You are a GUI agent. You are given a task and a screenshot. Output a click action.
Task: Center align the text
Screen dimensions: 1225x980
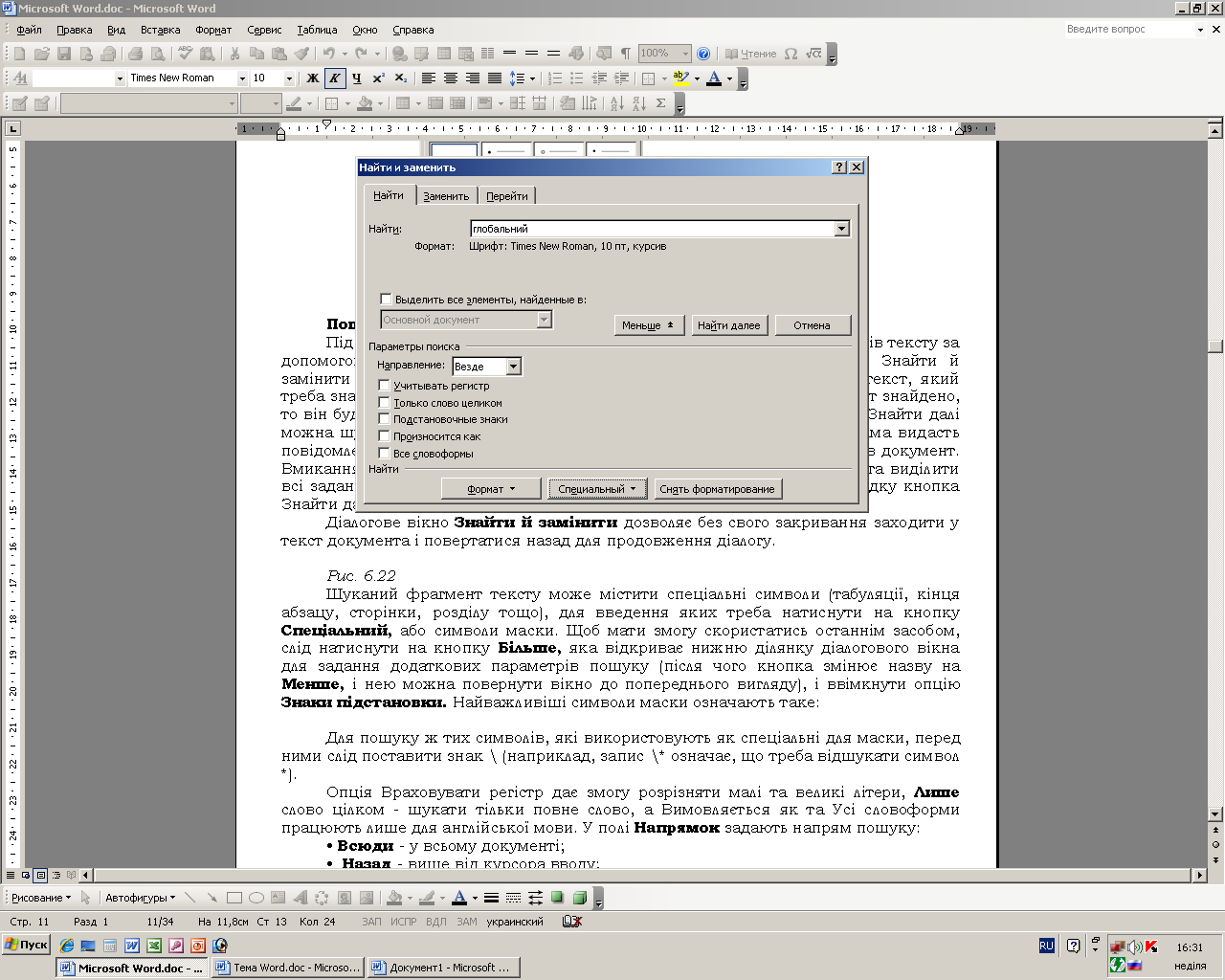pyautogui.click(x=451, y=78)
